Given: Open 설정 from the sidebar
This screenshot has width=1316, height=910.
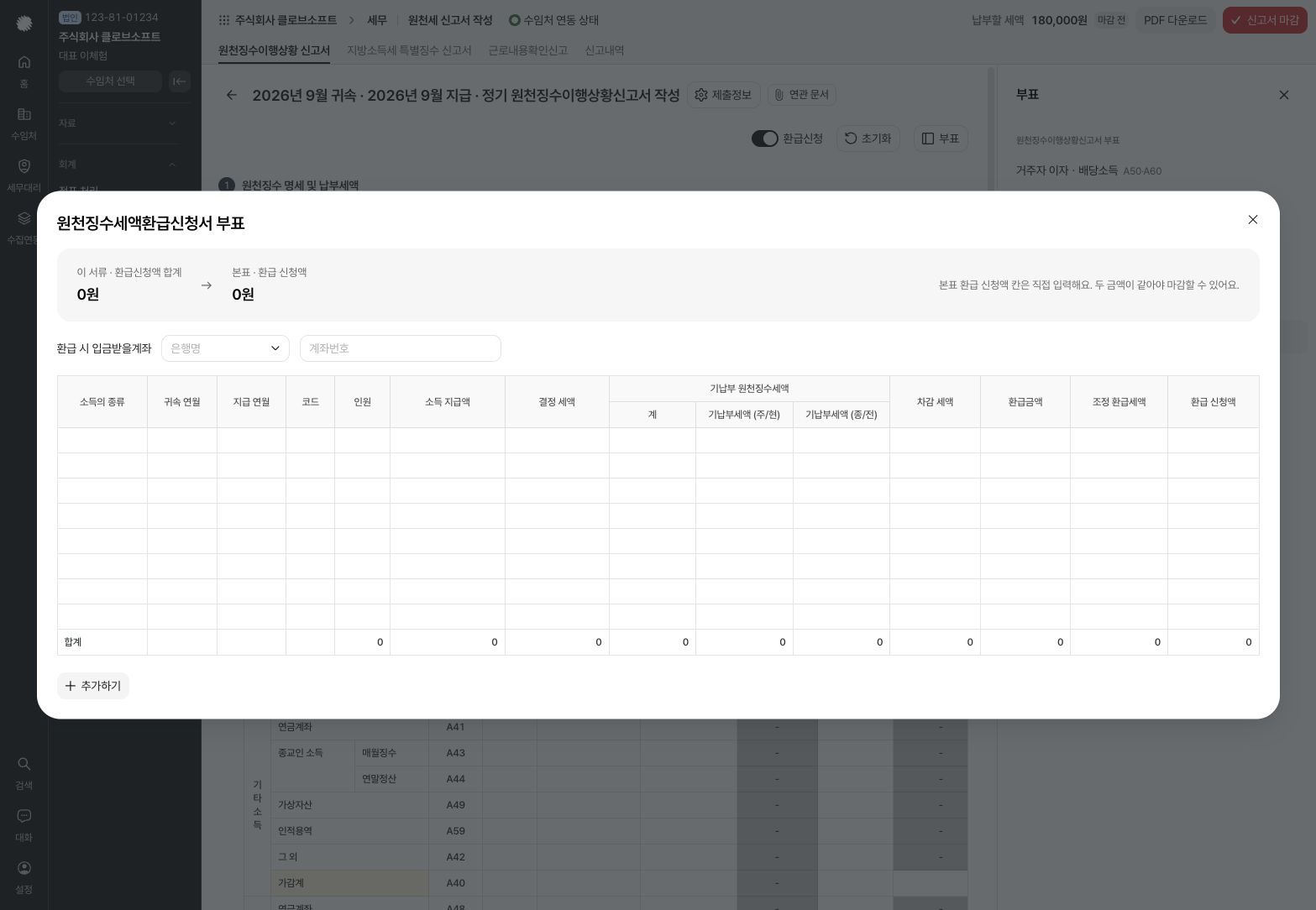Looking at the screenshot, I should (24, 876).
